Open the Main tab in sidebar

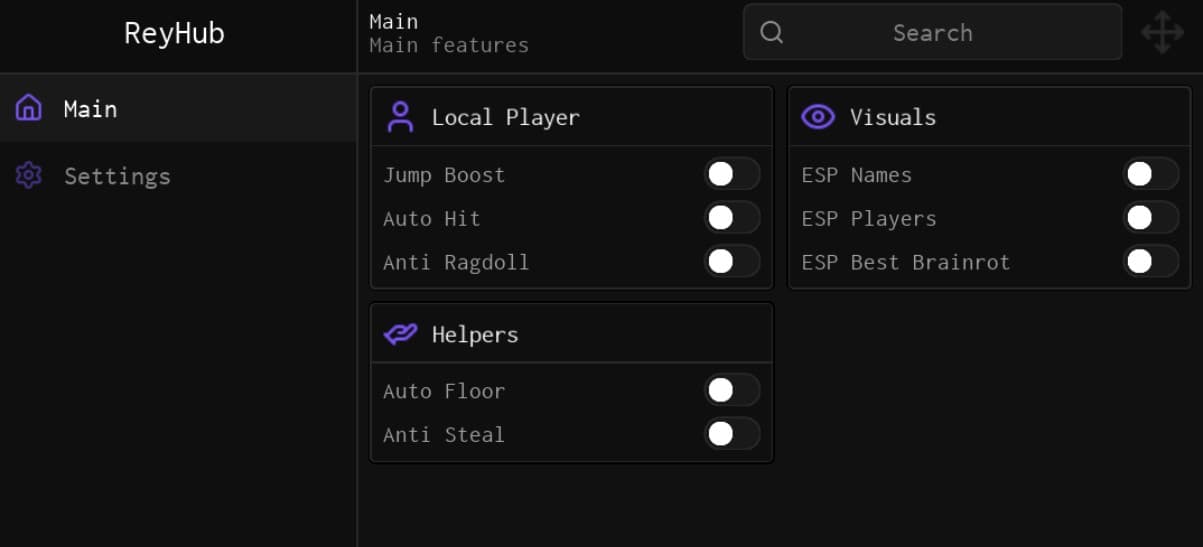point(90,108)
